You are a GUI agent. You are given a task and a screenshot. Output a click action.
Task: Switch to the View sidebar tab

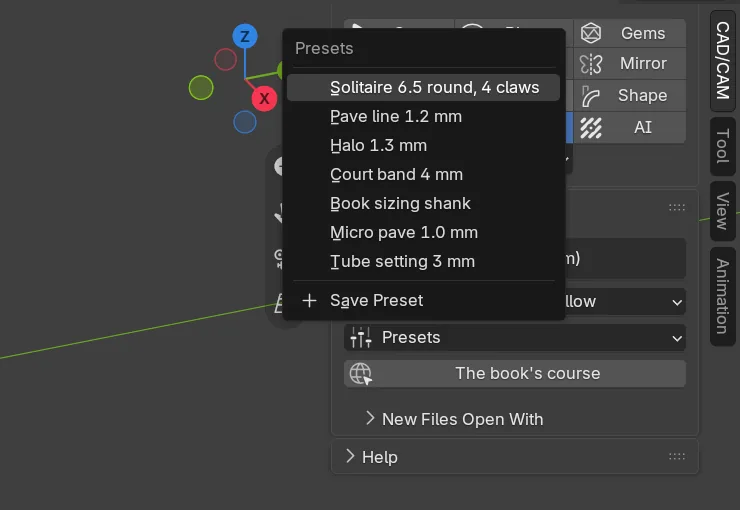[723, 211]
